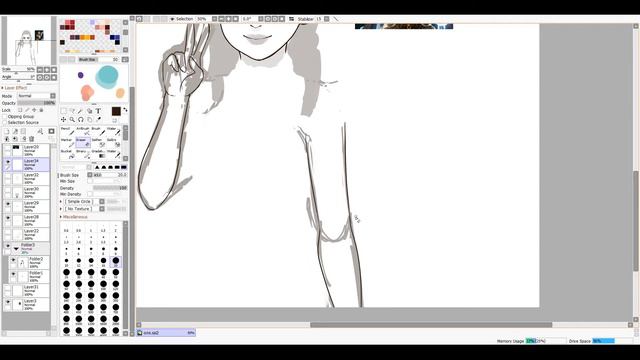Click the navigator canvas thumbnail

[x=29, y=40]
